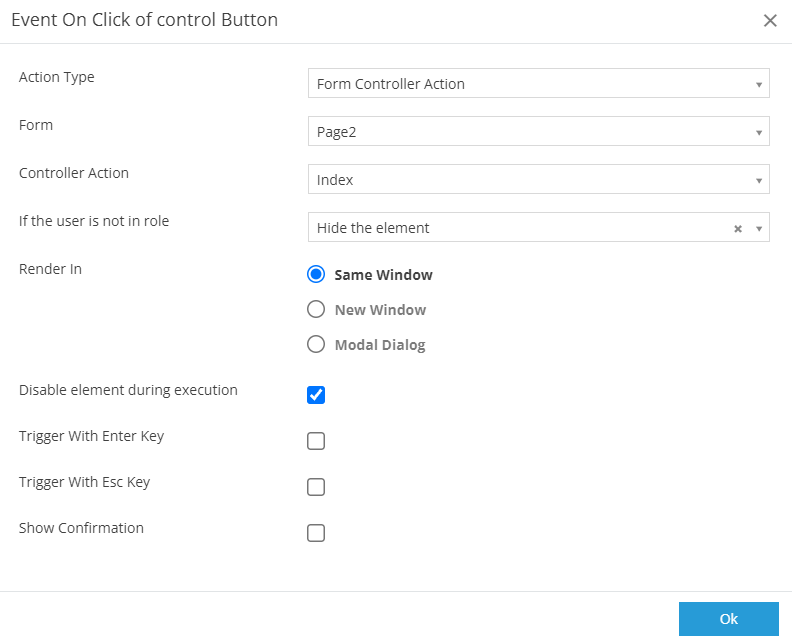The image size is (792, 643).
Task: Clear the 'Hide the element' selection
Action: pyautogui.click(x=738, y=228)
